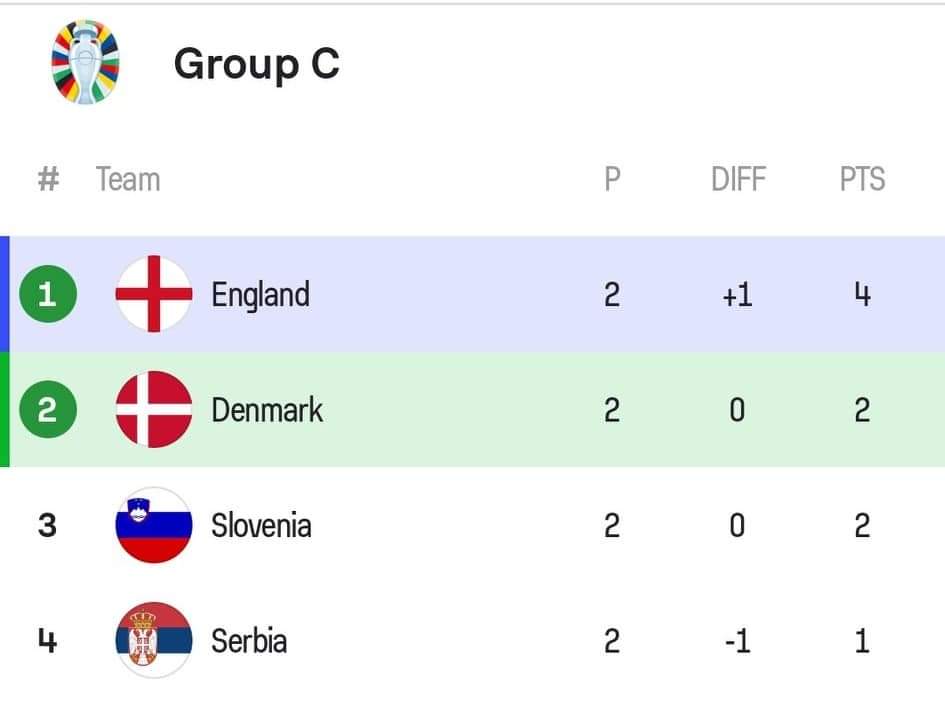This screenshot has width=945, height=712.
Task: Click the P column header
Action: click(612, 180)
